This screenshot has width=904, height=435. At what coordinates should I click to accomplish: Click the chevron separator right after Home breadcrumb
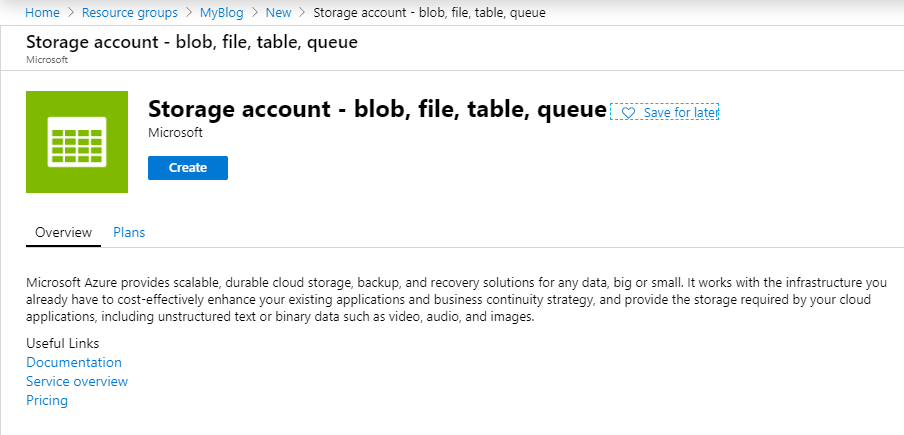point(70,13)
